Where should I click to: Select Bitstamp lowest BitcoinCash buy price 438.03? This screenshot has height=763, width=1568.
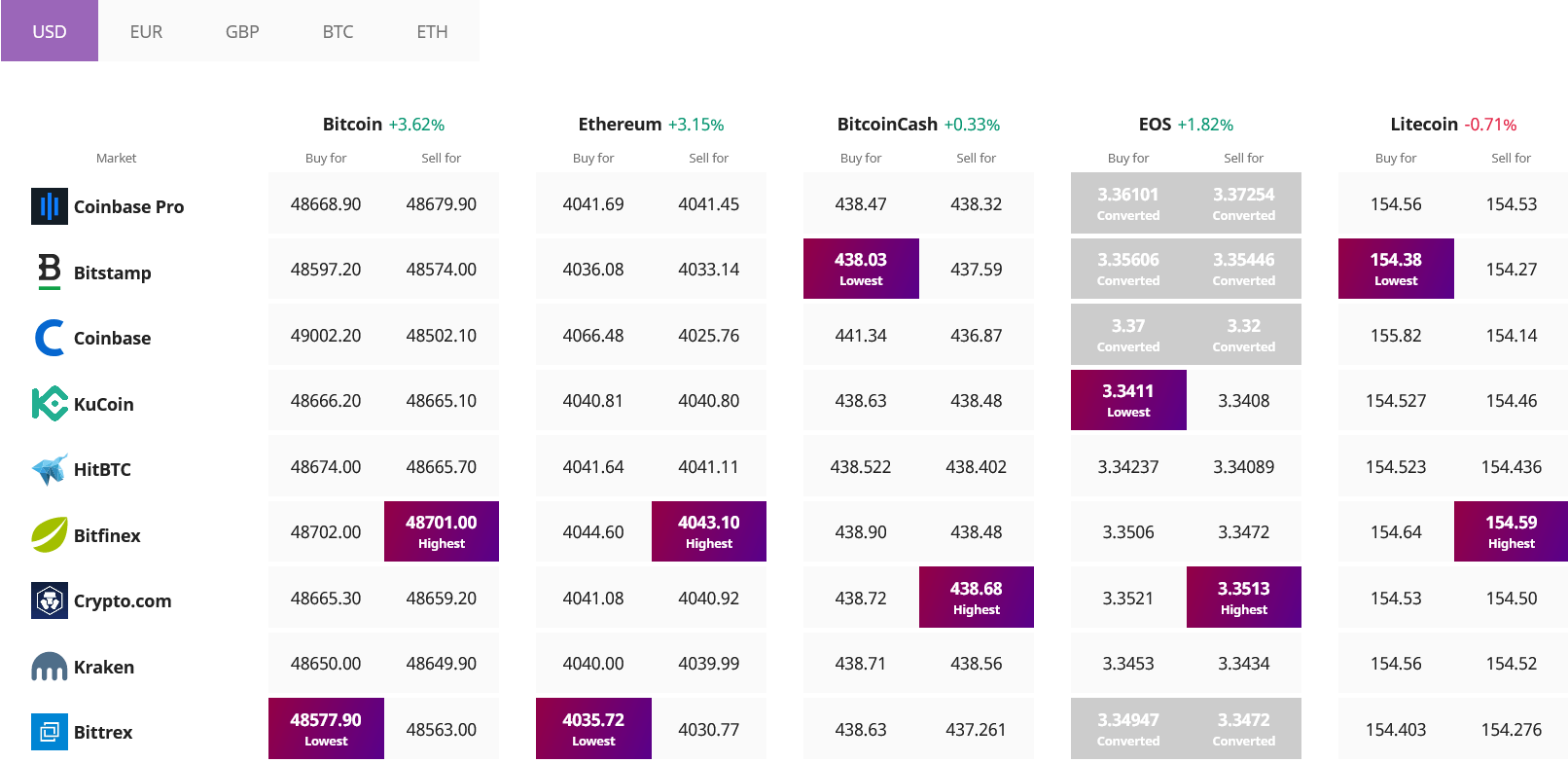pyautogui.click(x=861, y=269)
